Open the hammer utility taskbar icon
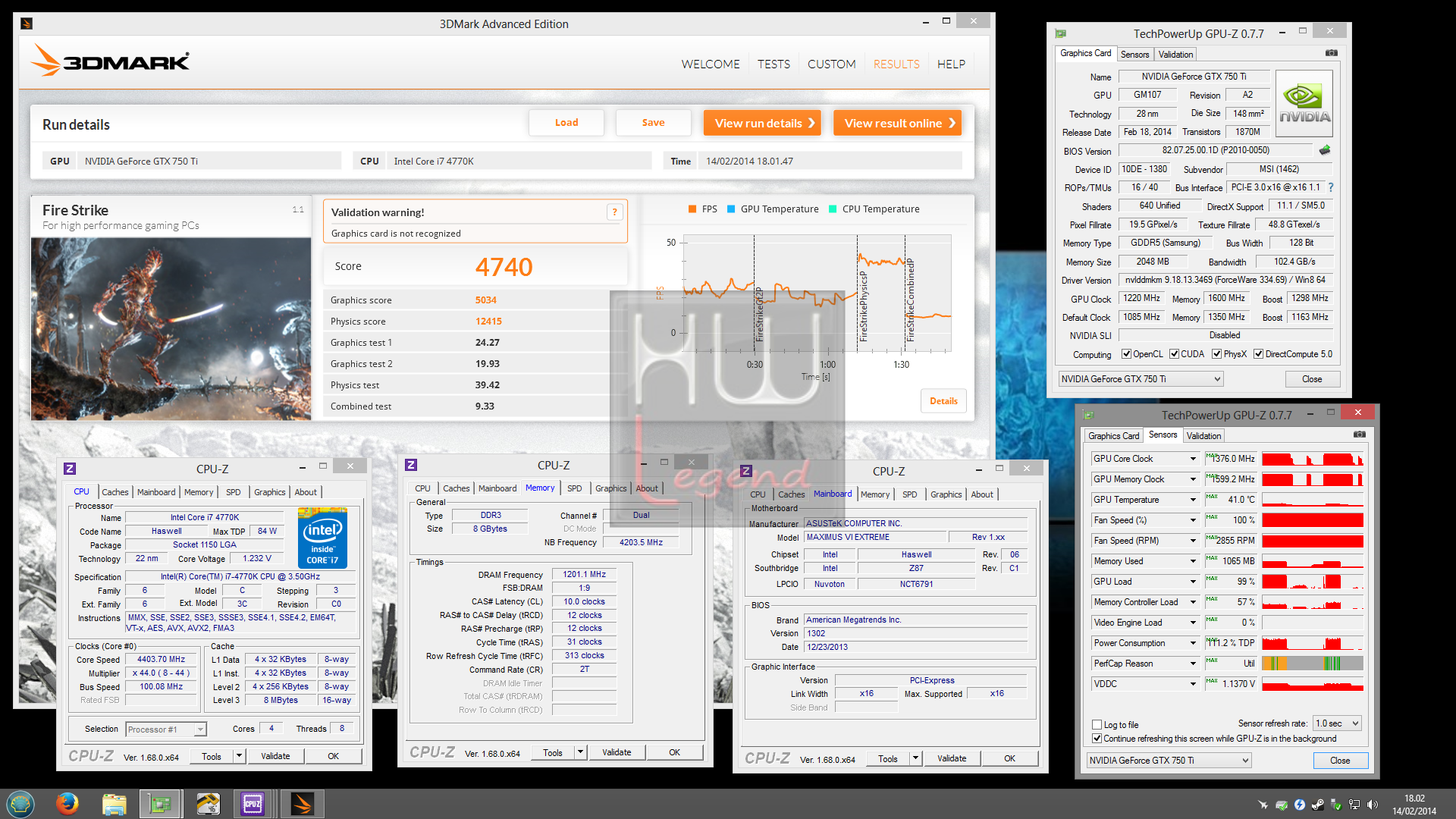The height and width of the screenshot is (819, 1456). (207, 803)
